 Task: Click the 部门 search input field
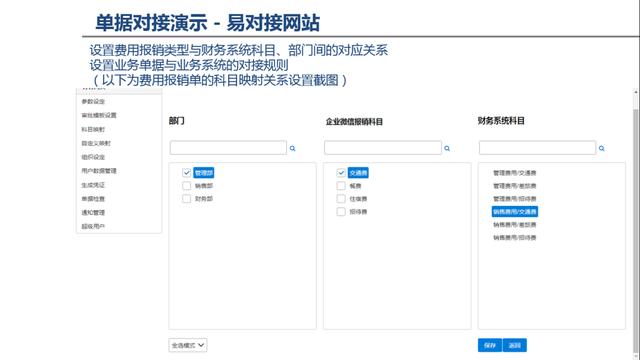(228, 148)
